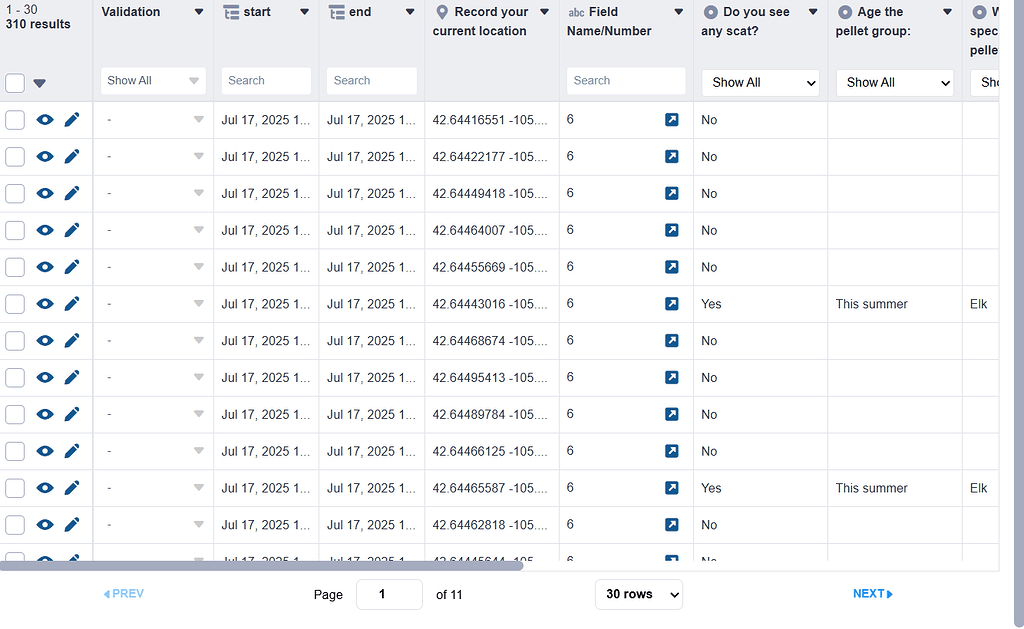Open the map link icon on the second Yes row

click(671, 488)
